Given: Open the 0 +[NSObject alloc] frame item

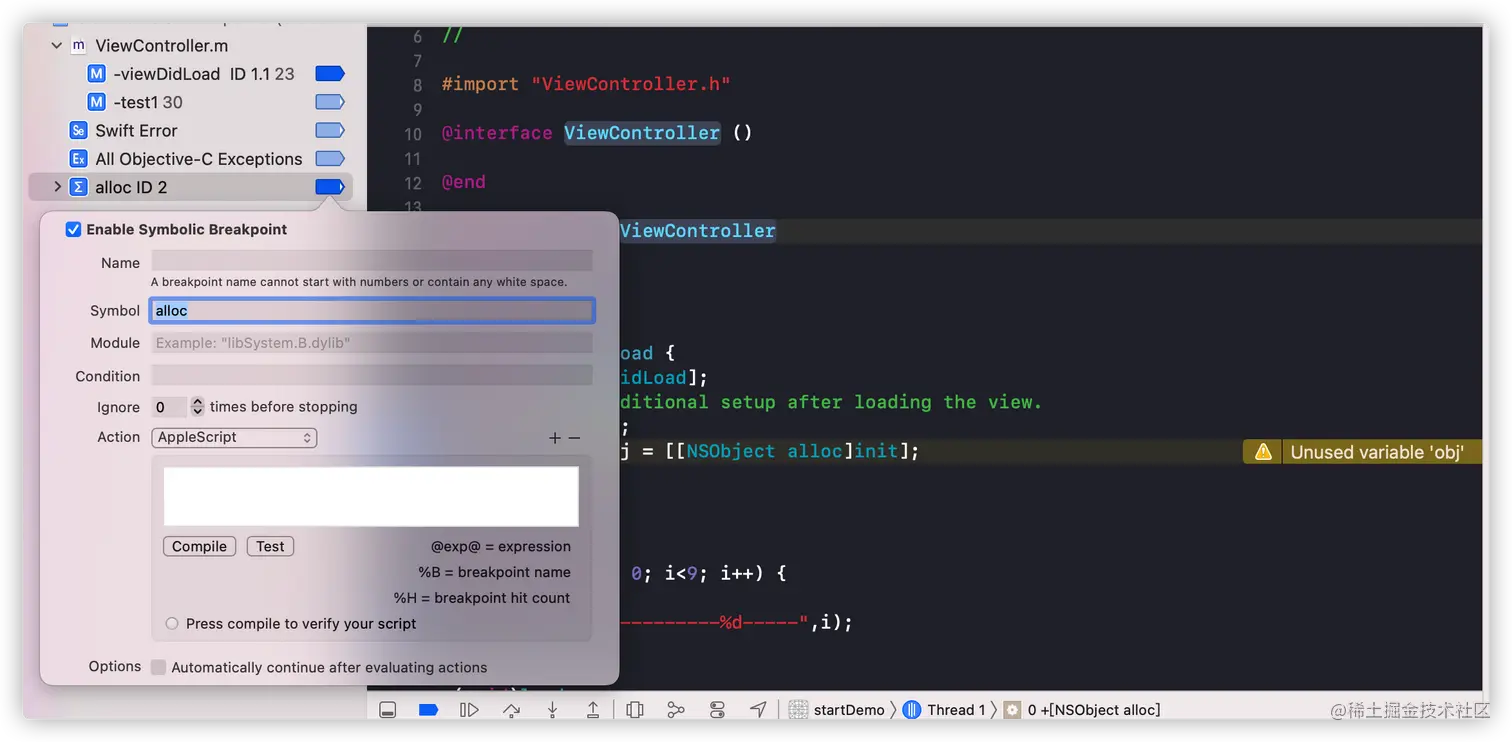Looking at the screenshot, I should (x=1083, y=710).
